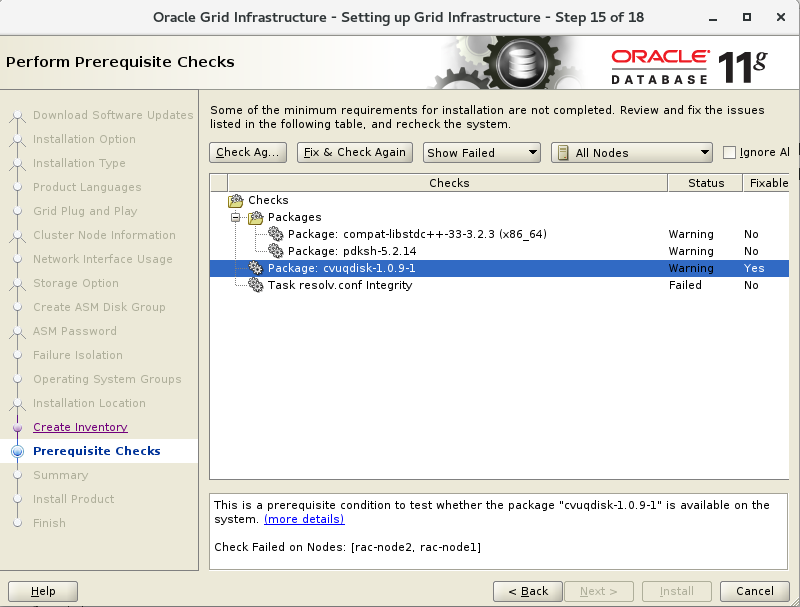Go to Create Inventory step link
The width and height of the screenshot is (800, 607).
[80, 427]
